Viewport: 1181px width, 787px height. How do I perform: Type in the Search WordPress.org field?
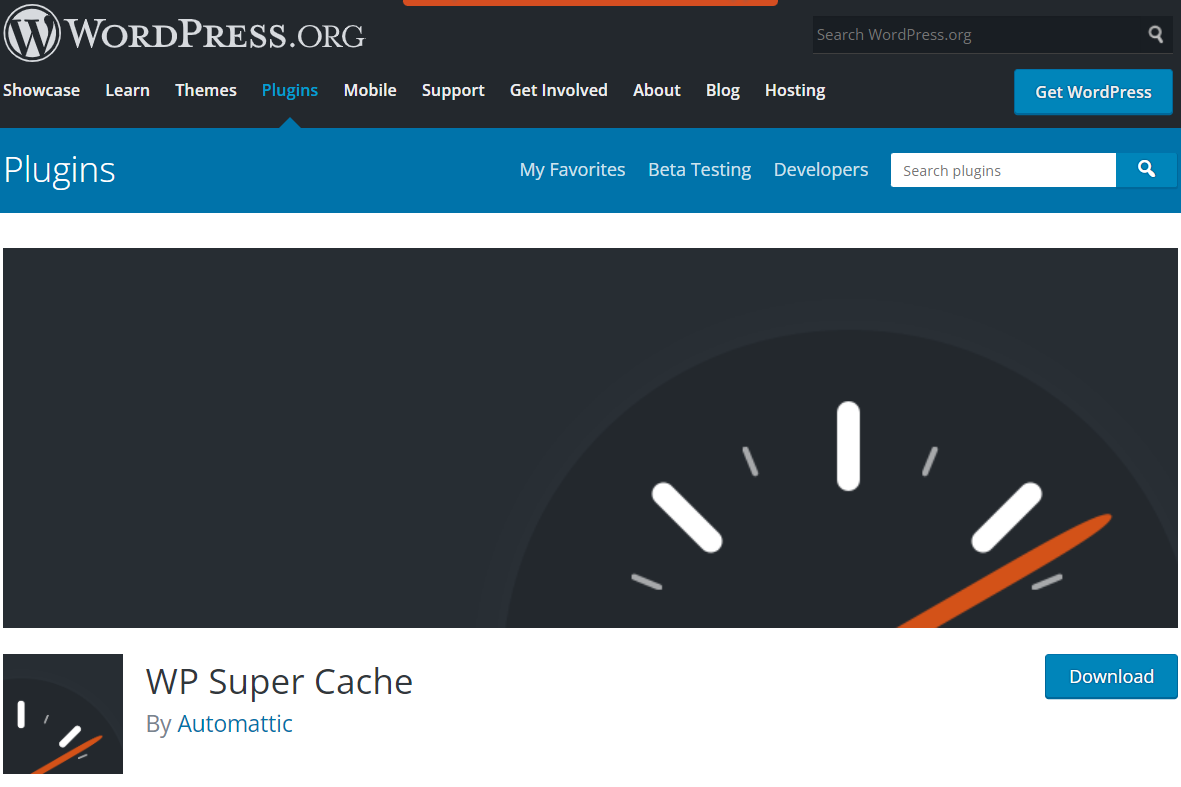pyautogui.click(x=975, y=35)
